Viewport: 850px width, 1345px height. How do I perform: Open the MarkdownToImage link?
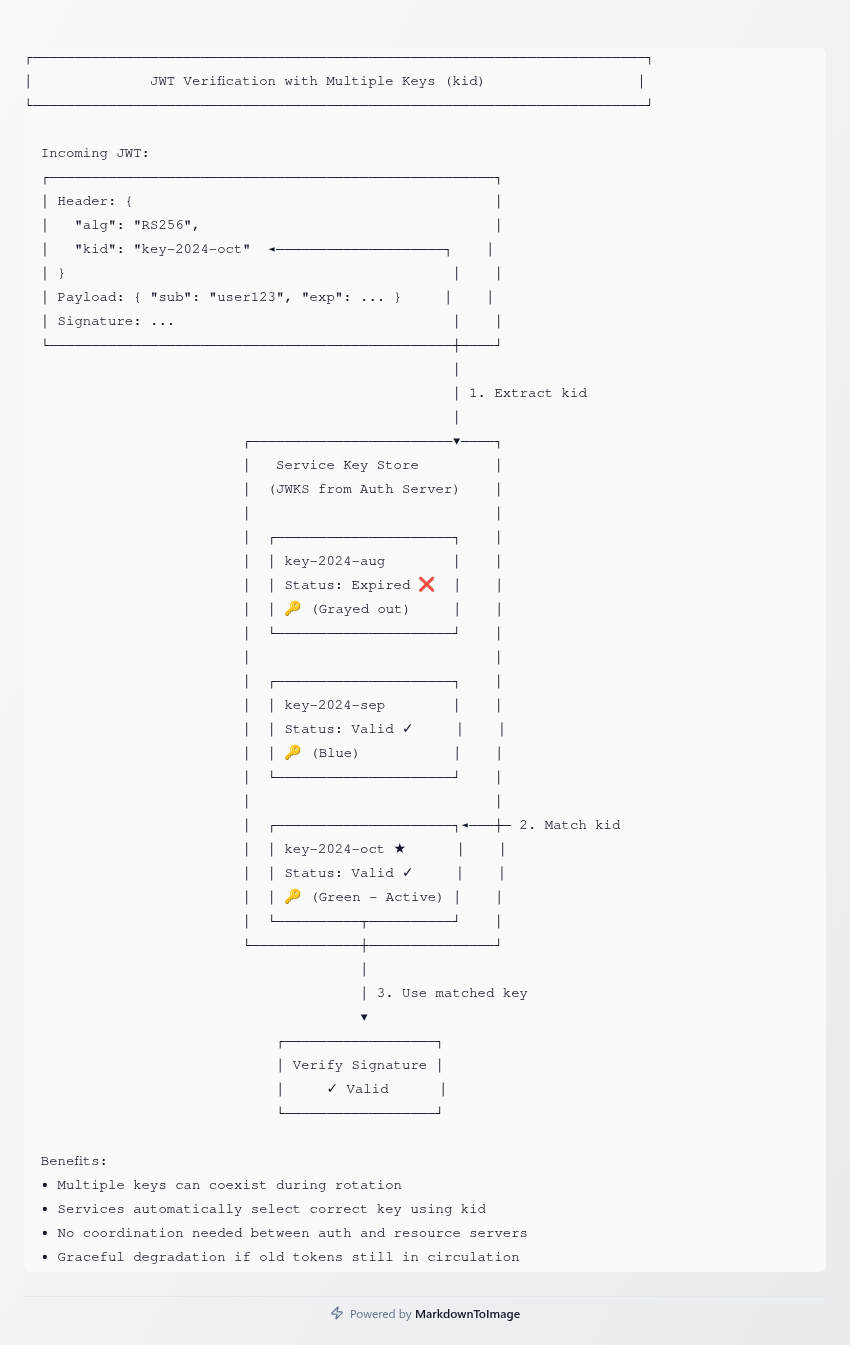point(467,1314)
